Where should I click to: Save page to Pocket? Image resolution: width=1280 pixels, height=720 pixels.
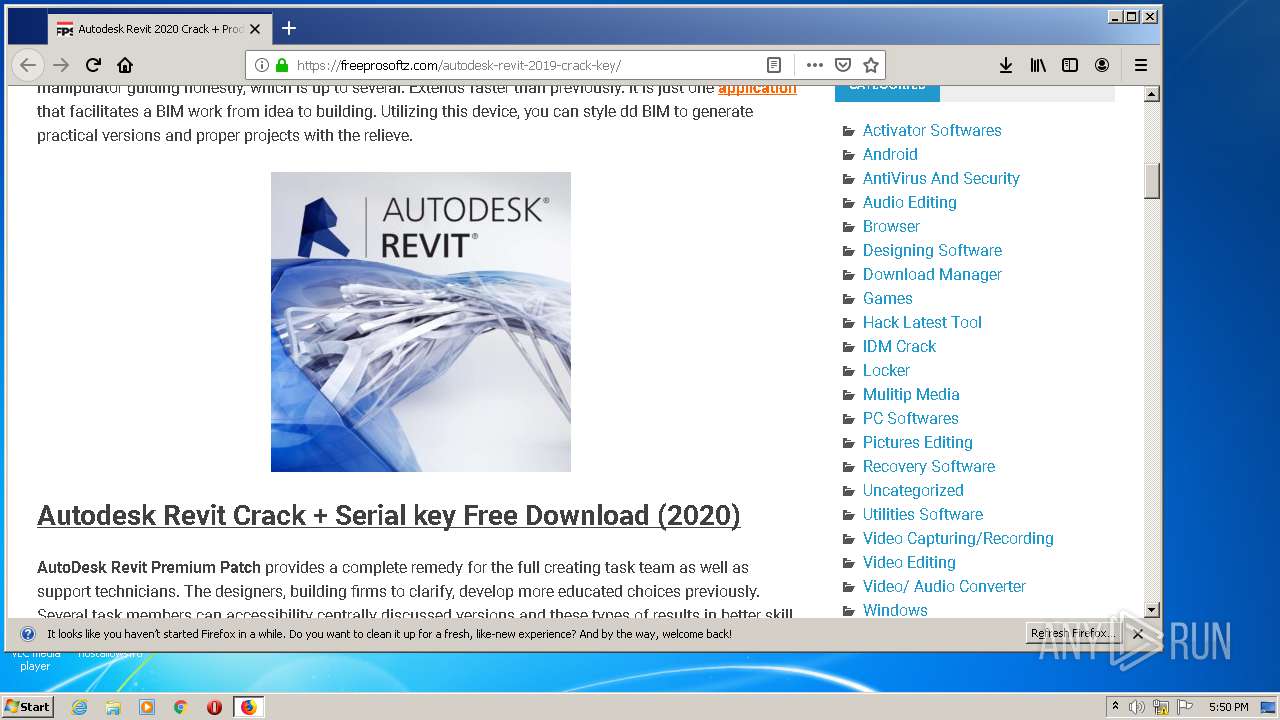pyautogui.click(x=843, y=65)
